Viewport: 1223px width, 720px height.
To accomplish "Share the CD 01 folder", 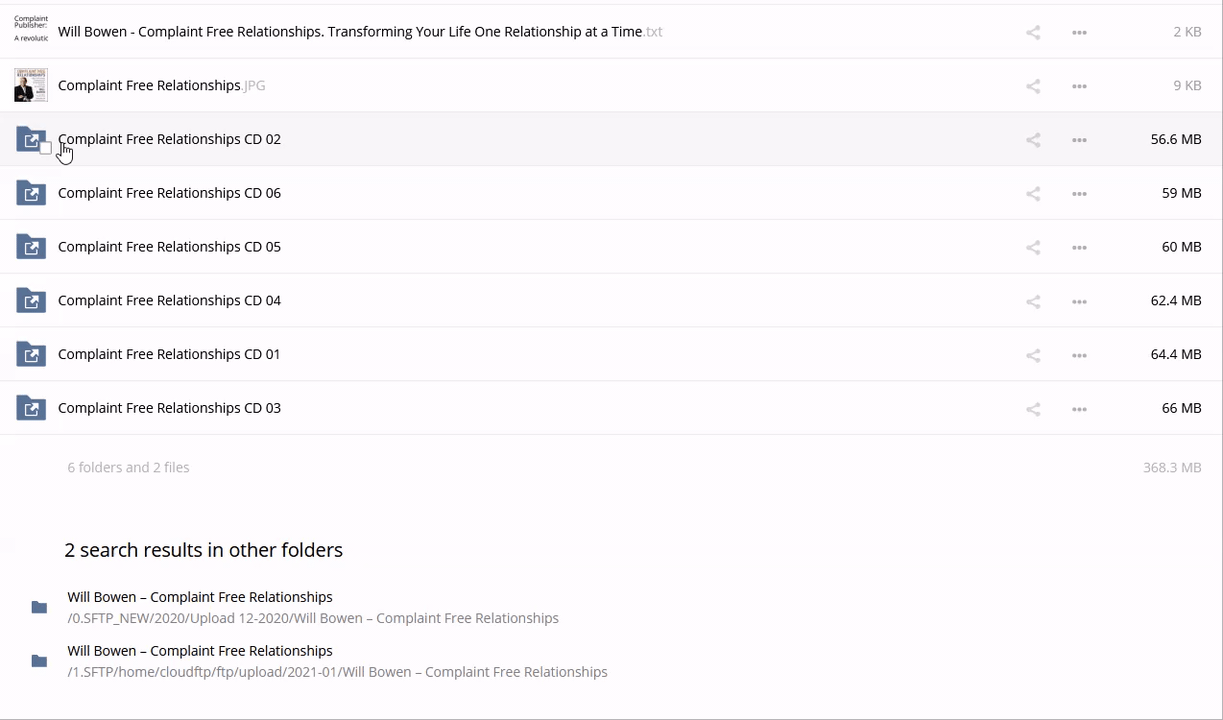I will (x=1033, y=355).
